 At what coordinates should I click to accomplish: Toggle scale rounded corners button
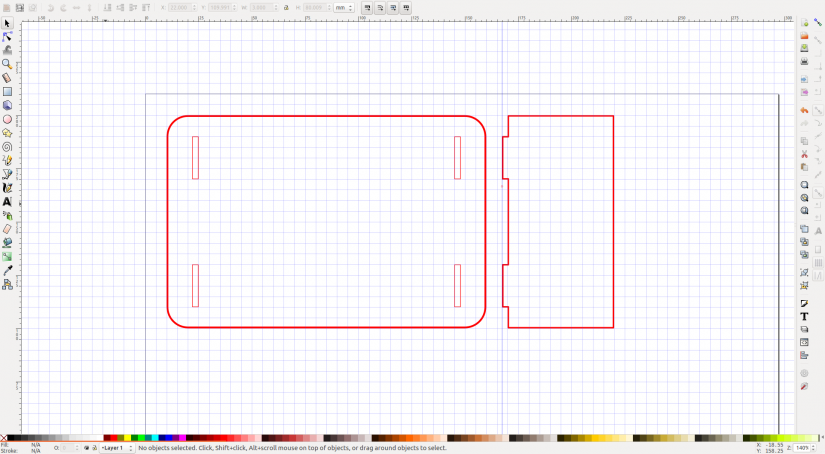(x=380, y=8)
